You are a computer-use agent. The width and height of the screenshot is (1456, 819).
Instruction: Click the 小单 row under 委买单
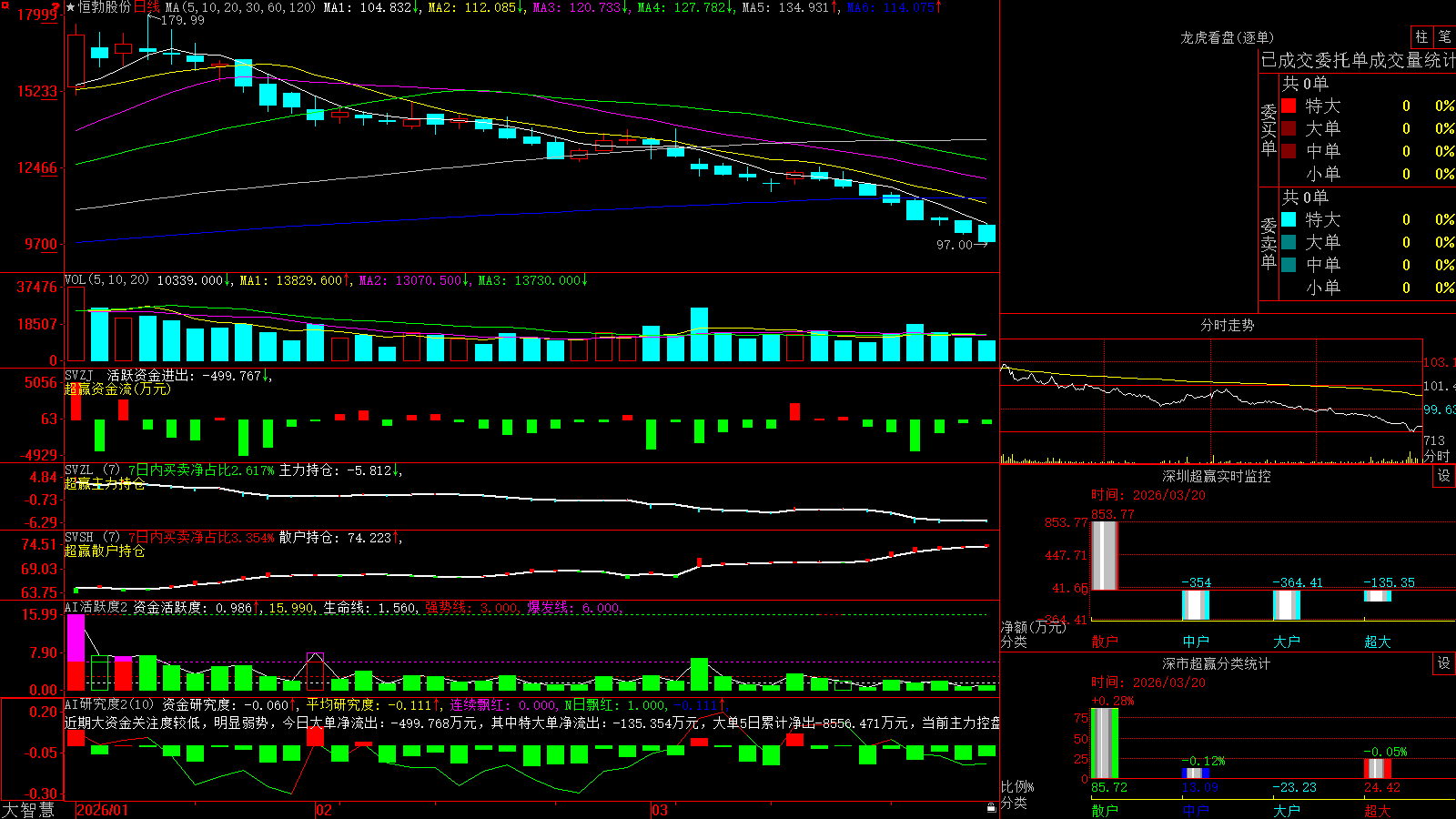pyautogui.click(x=1368, y=174)
